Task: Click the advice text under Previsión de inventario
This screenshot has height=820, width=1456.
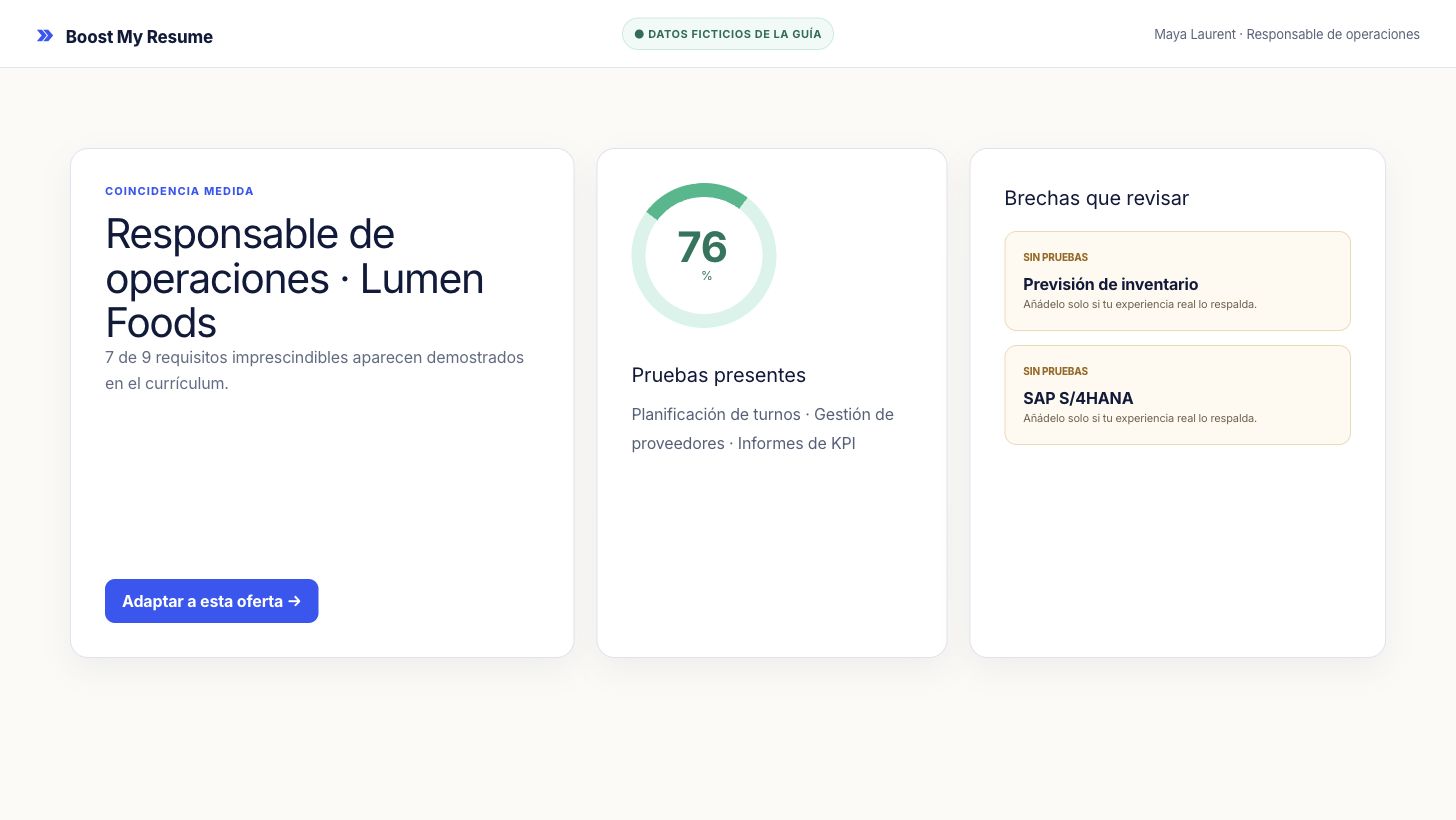Action: tap(1140, 304)
